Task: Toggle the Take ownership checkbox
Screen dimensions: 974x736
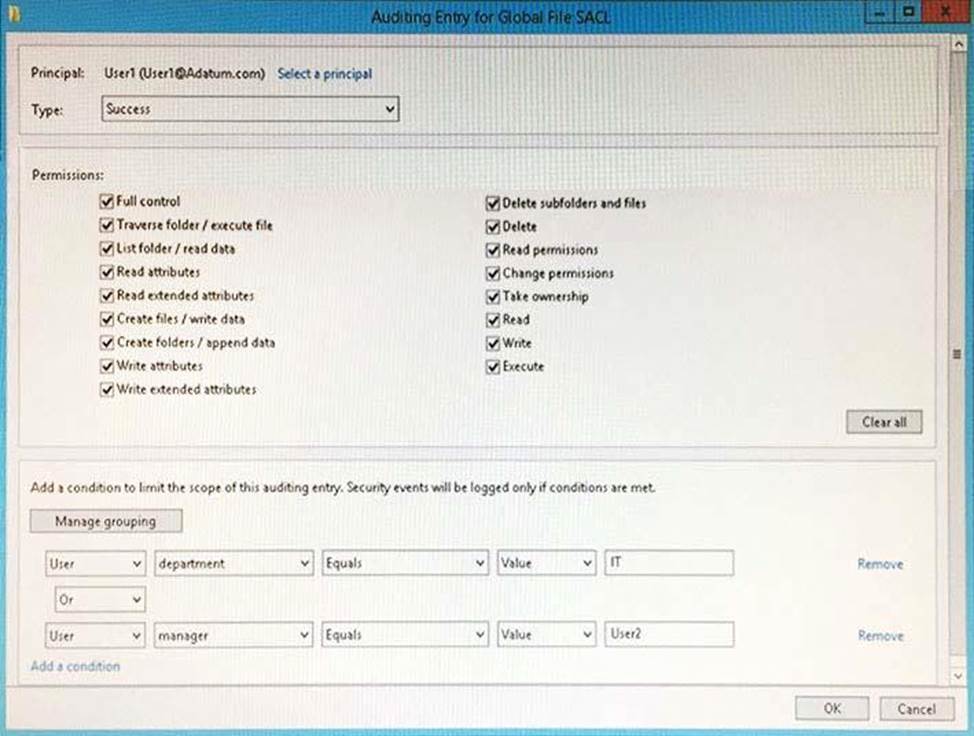Action: (493, 297)
